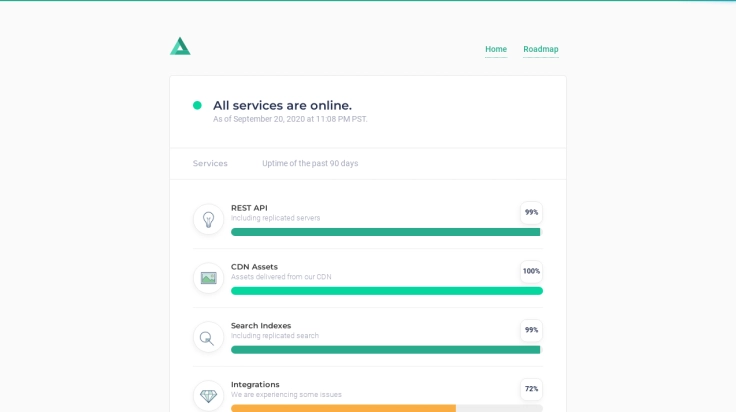Click the CDN Assets uptime bar

click(x=386, y=291)
